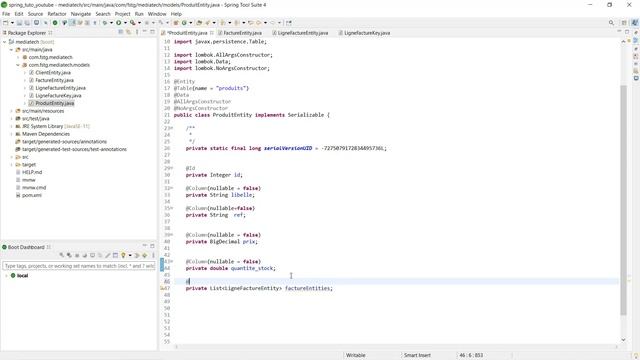
Task: Click the editor horizontal scrollbar
Action: click(x=396, y=347)
